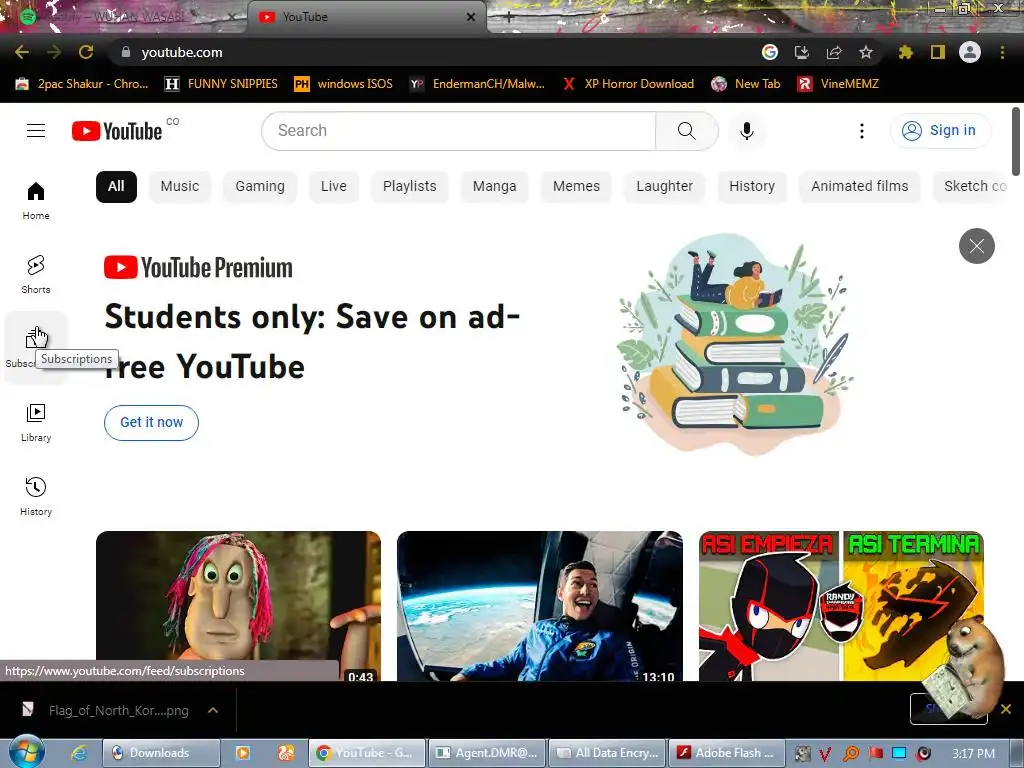Play the clay puppet video thumbnail

coord(238,606)
